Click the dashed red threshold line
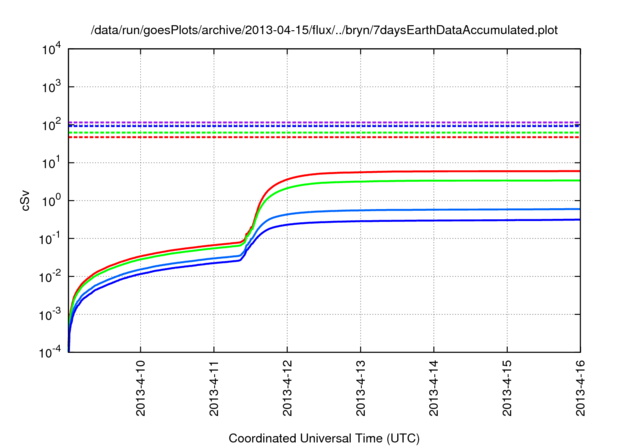 pos(324,138)
